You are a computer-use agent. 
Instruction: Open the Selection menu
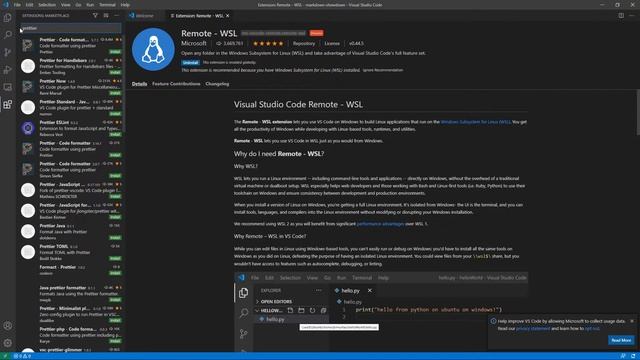click(47, 5)
